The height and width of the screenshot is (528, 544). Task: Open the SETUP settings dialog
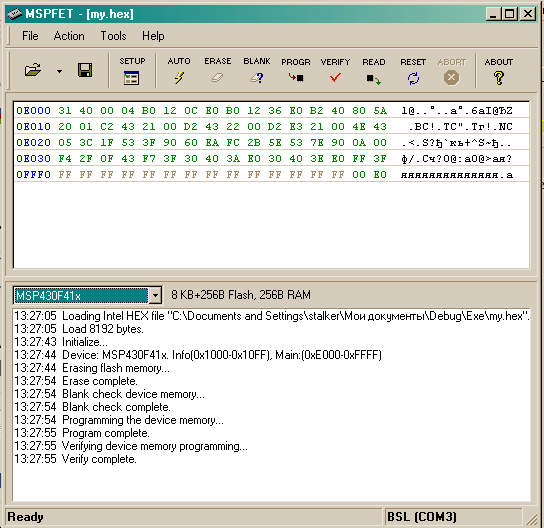pos(132,71)
